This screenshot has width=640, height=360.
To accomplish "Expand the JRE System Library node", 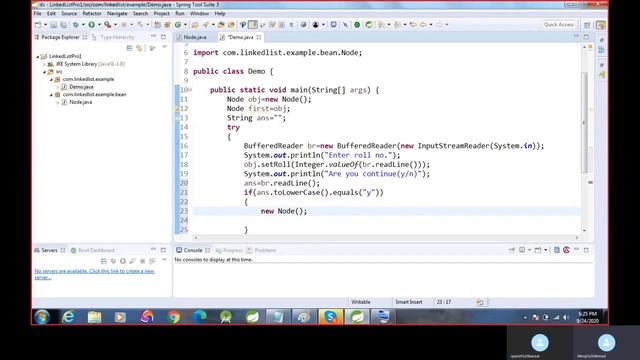I will click(44, 64).
